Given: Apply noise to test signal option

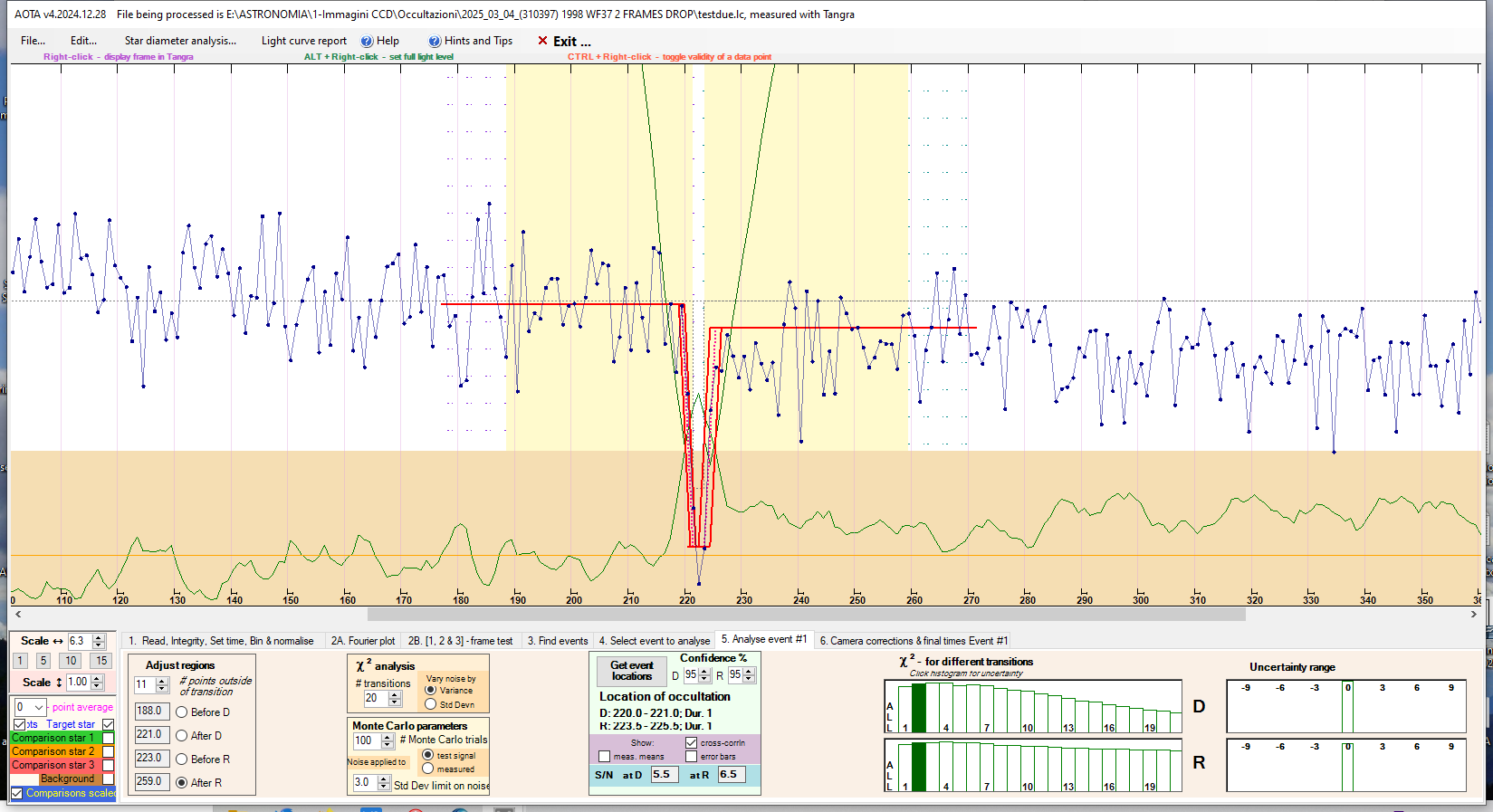Looking at the screenshot, I should (x=428, y=755).
